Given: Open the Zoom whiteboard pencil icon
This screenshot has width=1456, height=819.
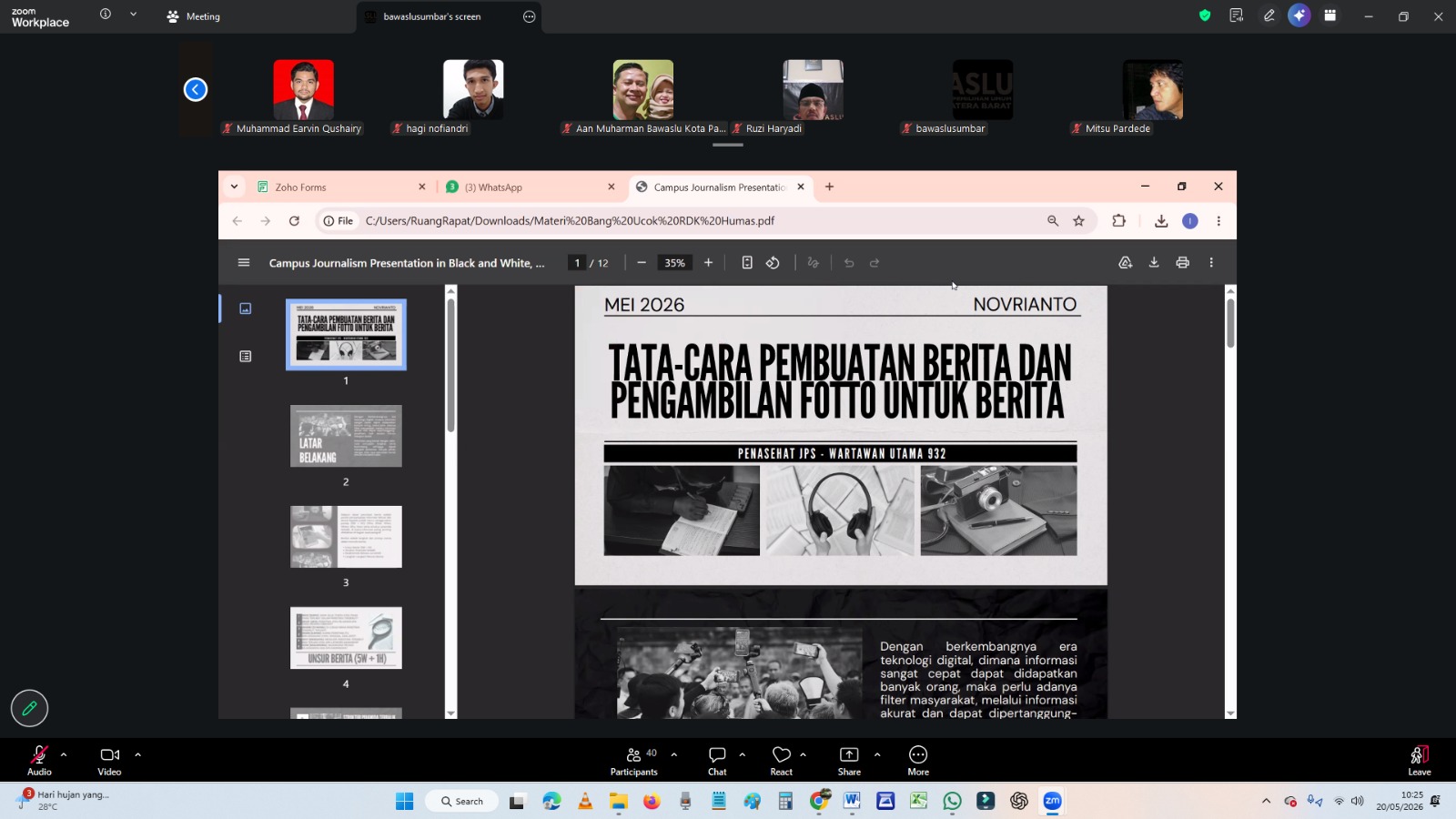Looking at the screenshot, I should click(1269, 15).
